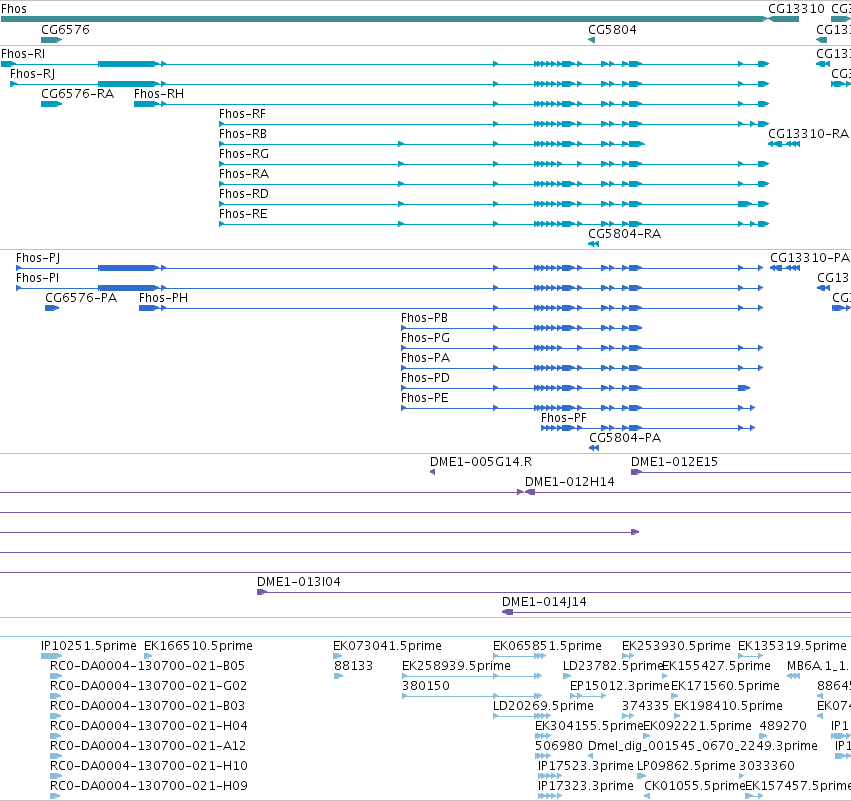Select RC0-DA0004-130700-021-B05 EST label
The width and height of the screenshot is (851, 801).
(x=147, y=666)
